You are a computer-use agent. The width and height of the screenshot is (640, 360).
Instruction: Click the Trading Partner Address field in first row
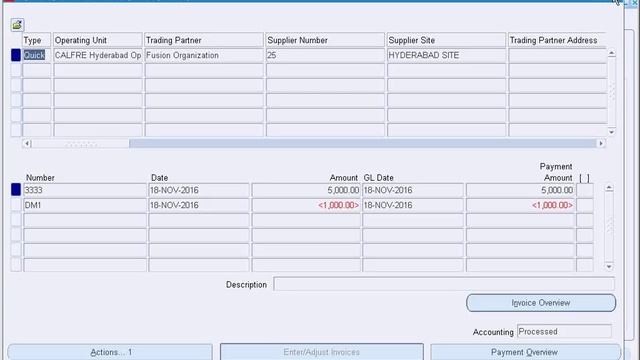coord(557,55)
